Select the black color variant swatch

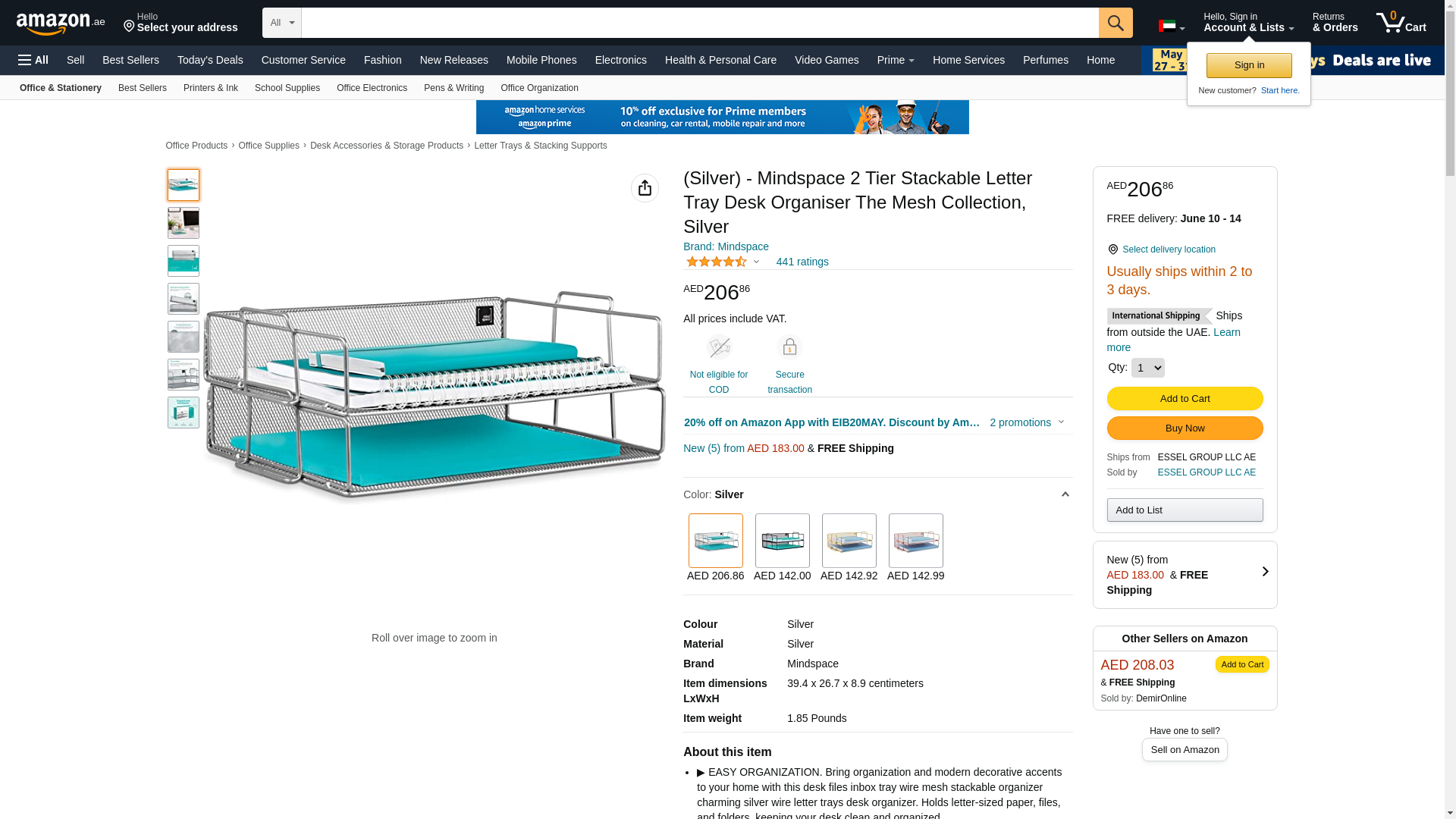[x=782, y=541]
